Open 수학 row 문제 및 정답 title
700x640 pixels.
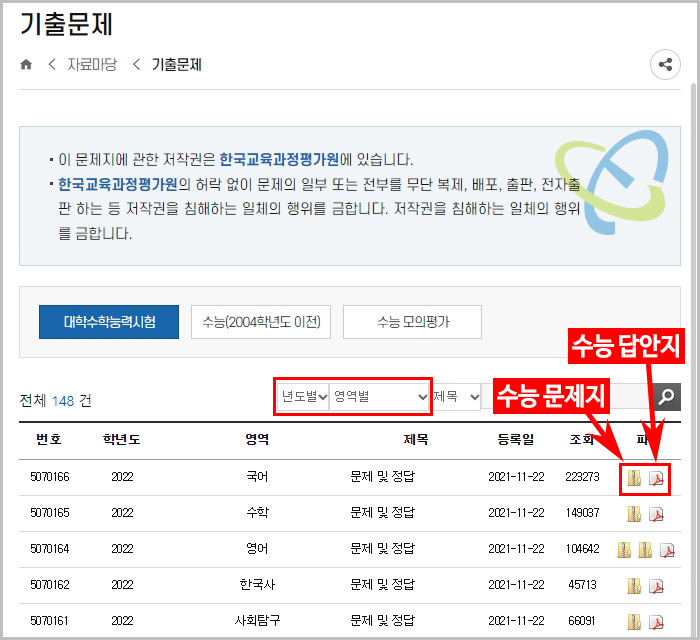pos(383,512)
